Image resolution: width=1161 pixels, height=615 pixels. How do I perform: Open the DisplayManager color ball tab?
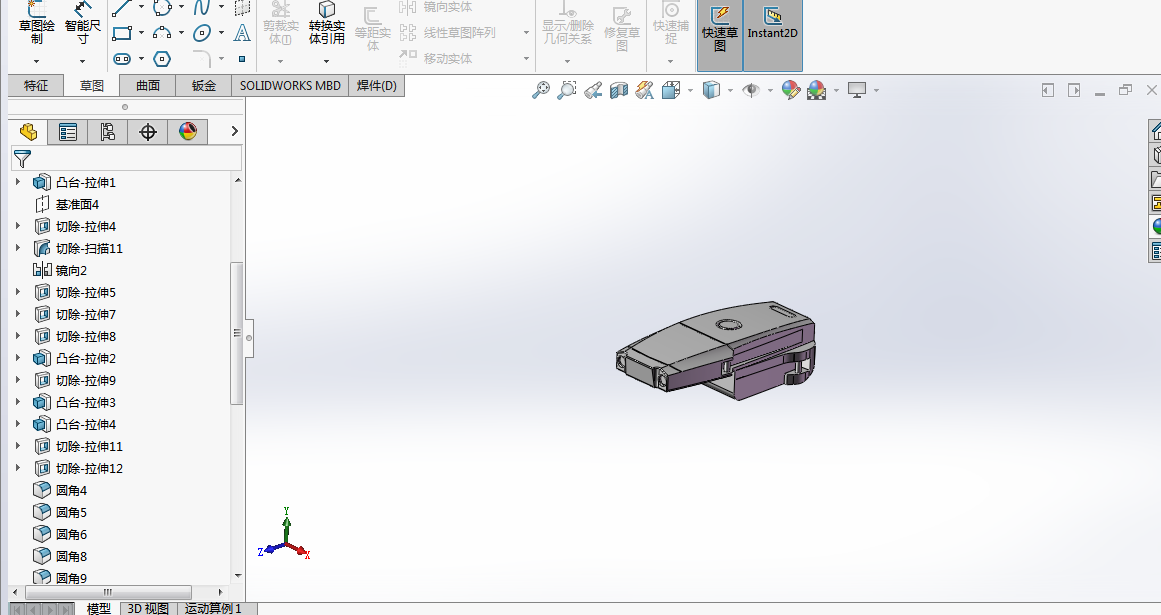188,132
